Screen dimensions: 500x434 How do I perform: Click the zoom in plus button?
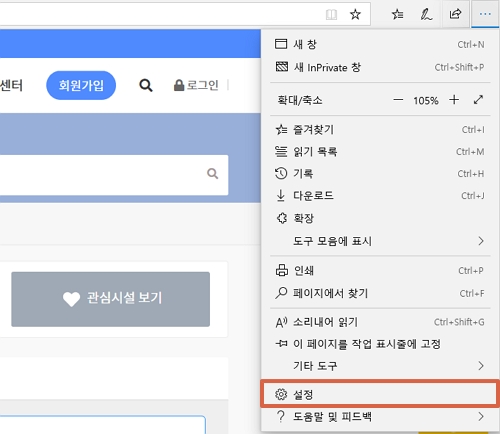click(x=454, y=100)
